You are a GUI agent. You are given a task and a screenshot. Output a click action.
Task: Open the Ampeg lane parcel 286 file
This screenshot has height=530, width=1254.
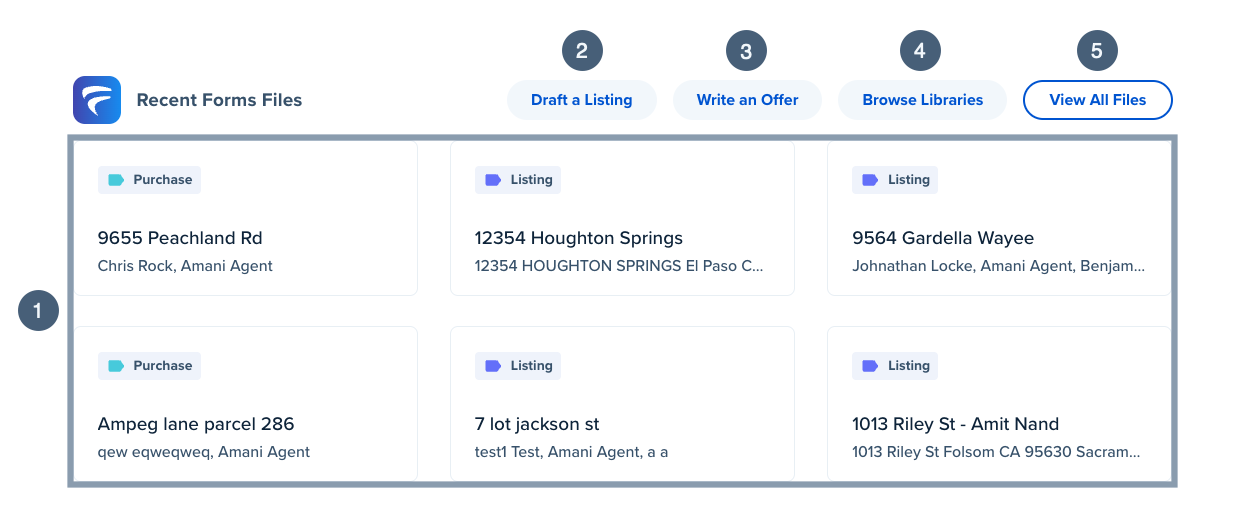[196, 424]
